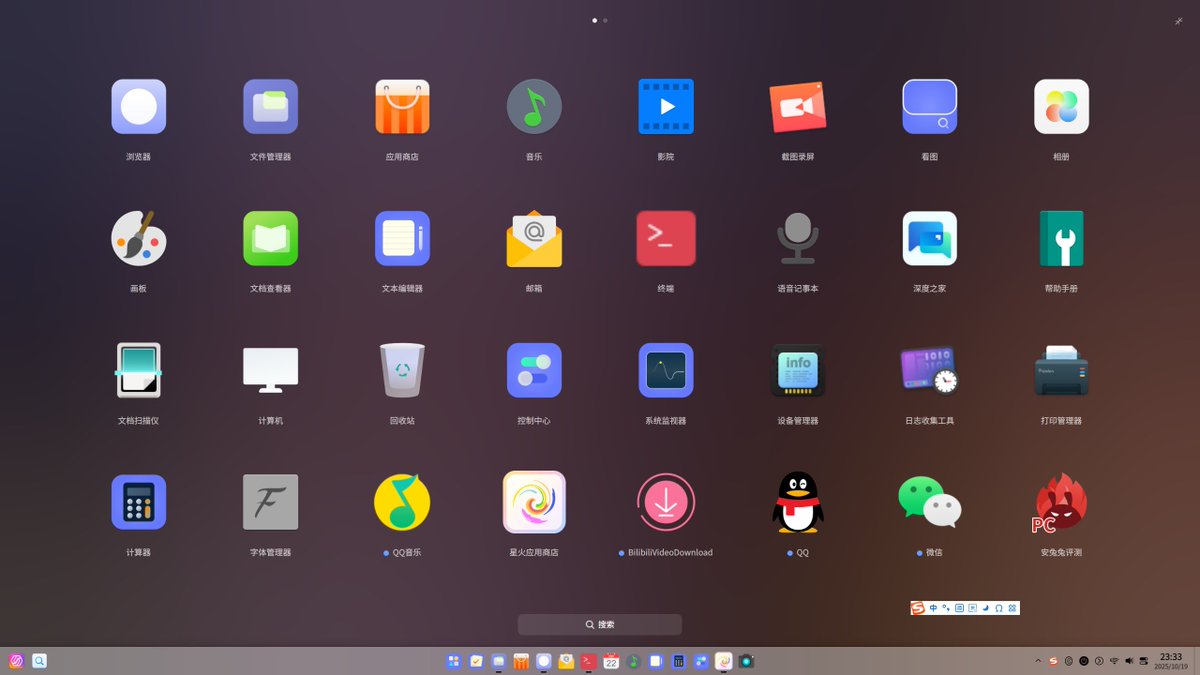Image resolution: width=1200 pixels, height=675 pixels.
Task: Open QQ音乐 app
Action: click(402, 502)
